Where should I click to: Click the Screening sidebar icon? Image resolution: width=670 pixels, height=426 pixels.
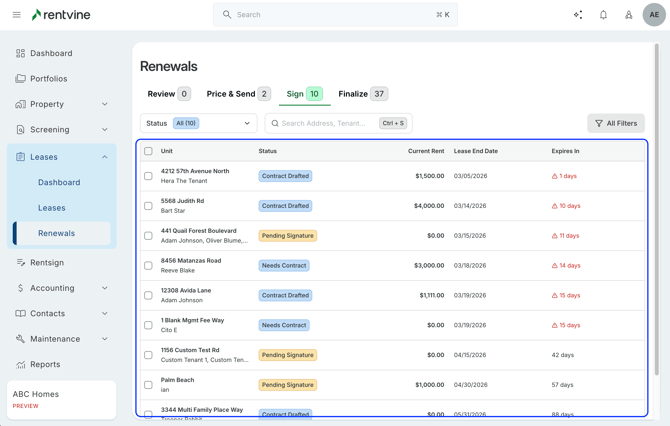point(20,130)
